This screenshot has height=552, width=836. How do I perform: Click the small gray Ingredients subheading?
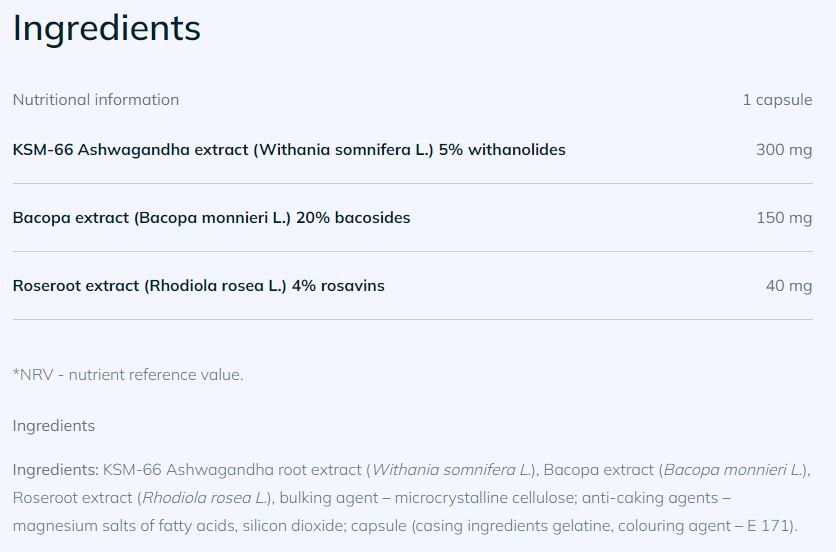(54, 426)
